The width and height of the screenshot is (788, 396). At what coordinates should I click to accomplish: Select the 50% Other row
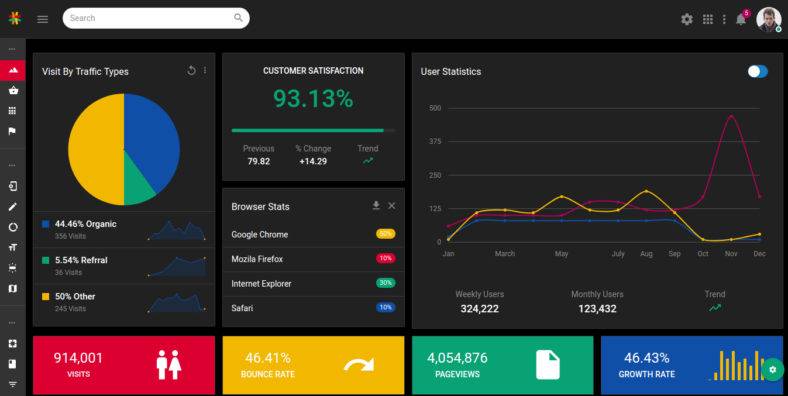click(124, 302)
